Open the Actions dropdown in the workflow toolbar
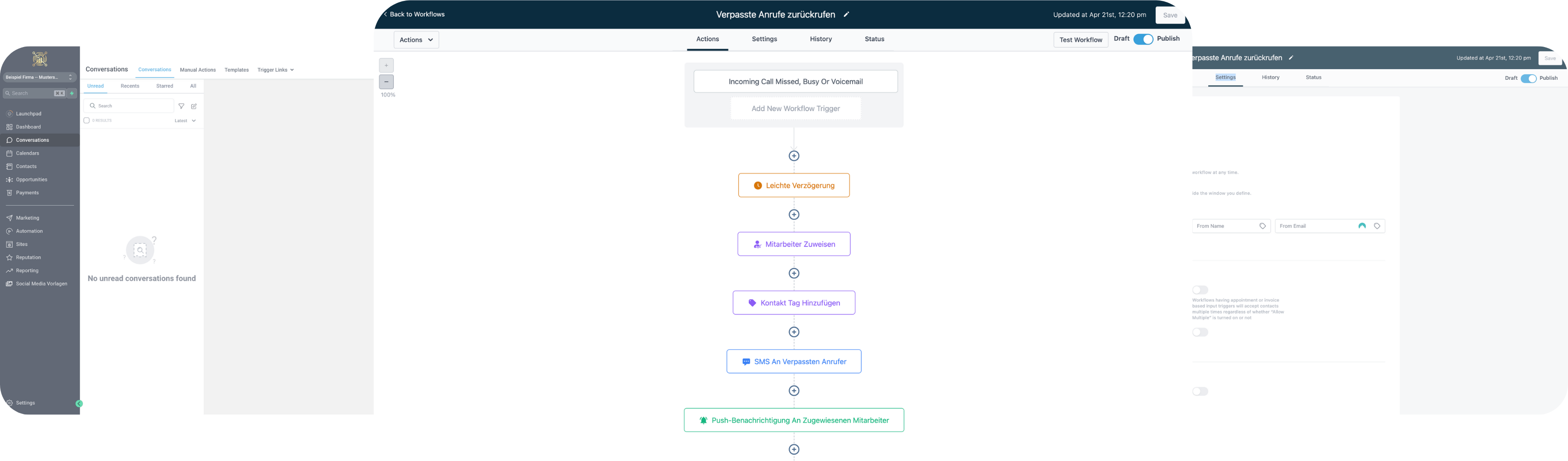The image size is (1568, 461). pos(416,40)
